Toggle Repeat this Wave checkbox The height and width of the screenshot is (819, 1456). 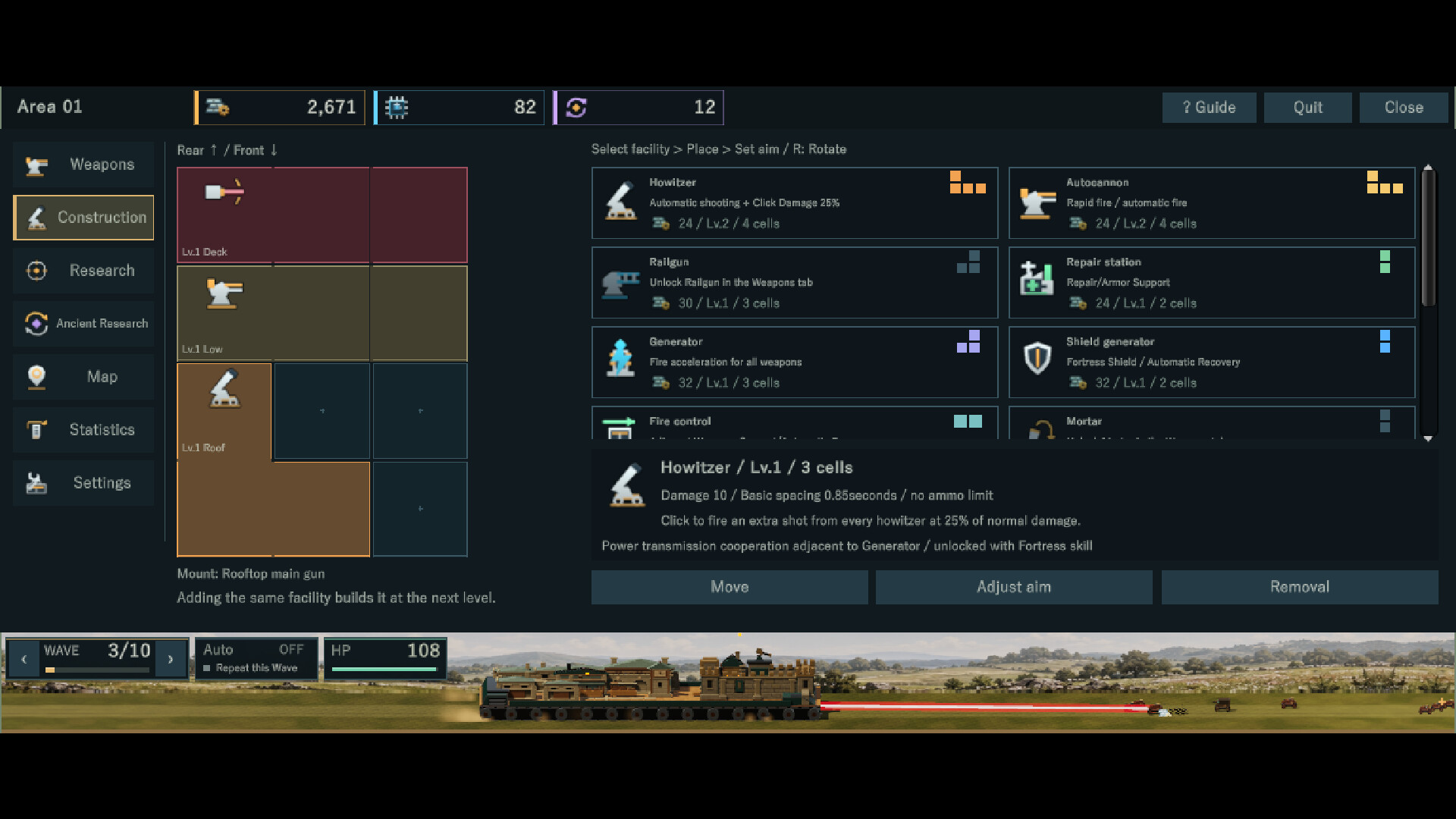click(x=207, y=668)
